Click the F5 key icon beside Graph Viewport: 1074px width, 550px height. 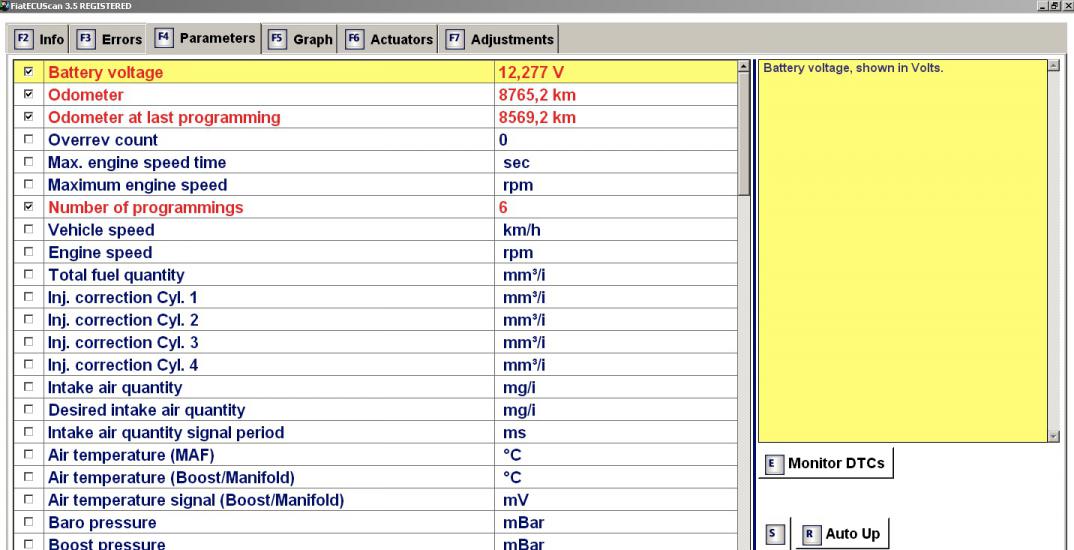(279, 39)
